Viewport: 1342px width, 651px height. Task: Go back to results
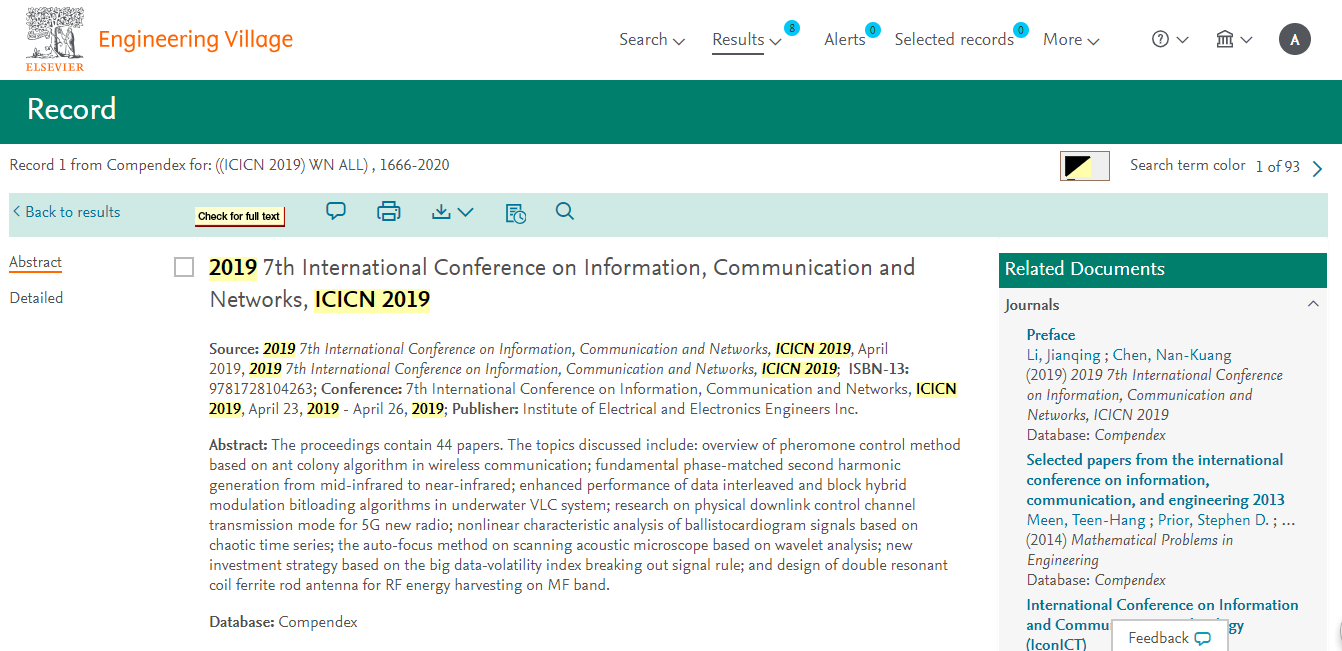coord(67,212)
